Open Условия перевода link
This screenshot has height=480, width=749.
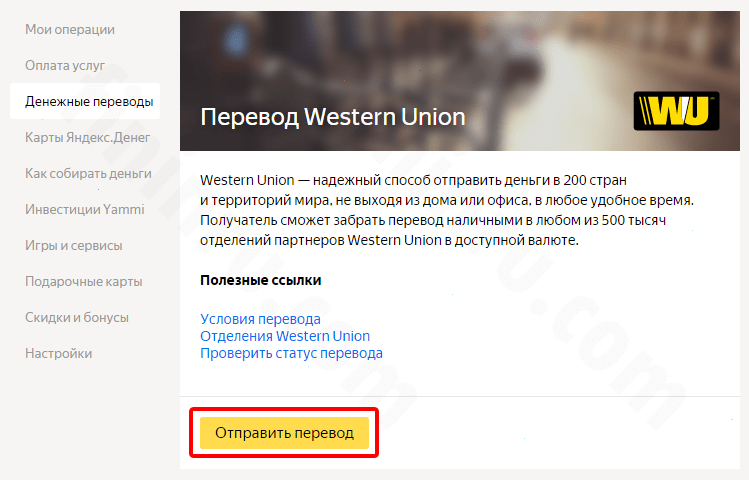pos(260,319)
